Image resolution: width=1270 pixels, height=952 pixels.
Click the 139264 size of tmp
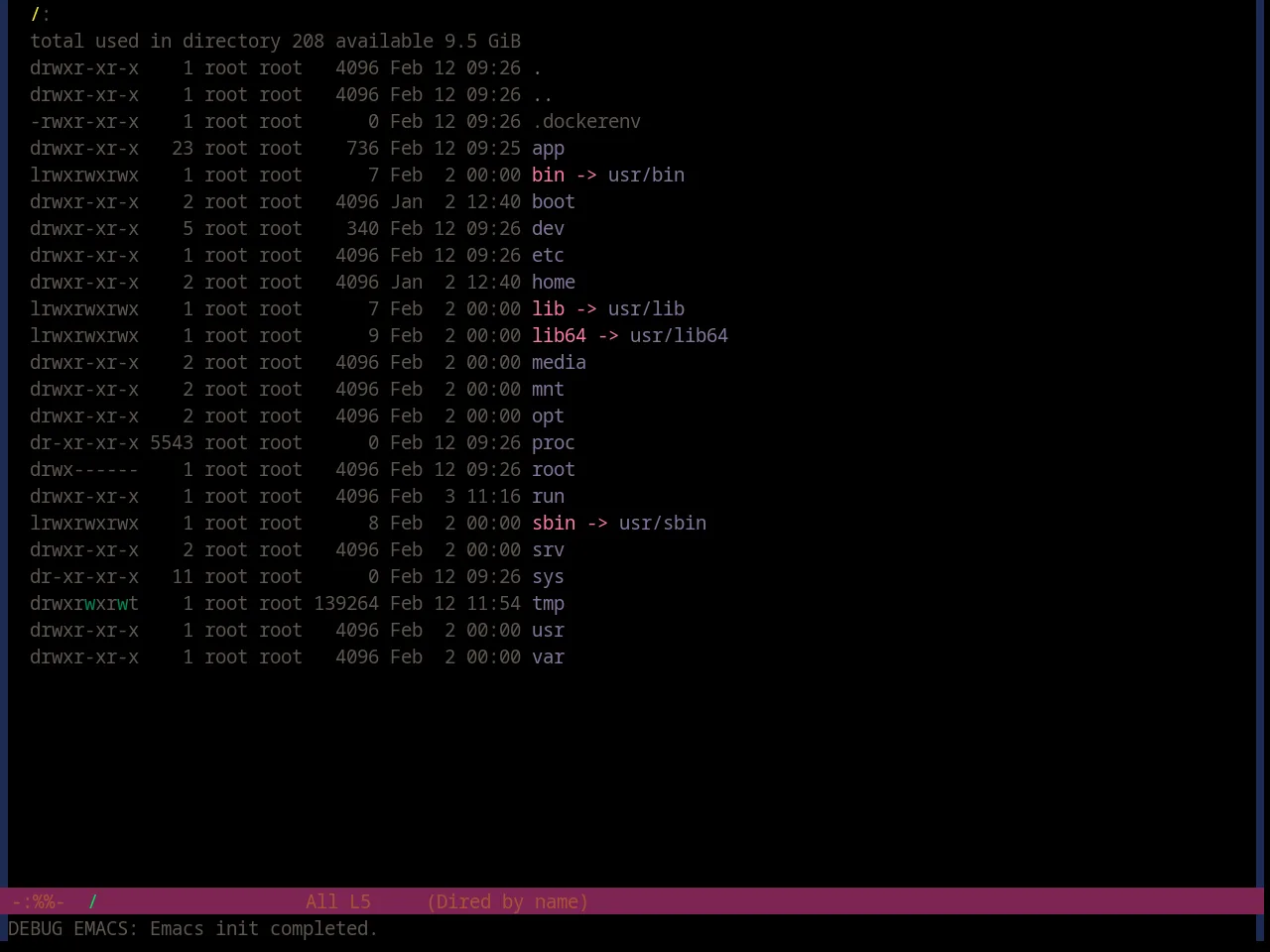(346, 604)
